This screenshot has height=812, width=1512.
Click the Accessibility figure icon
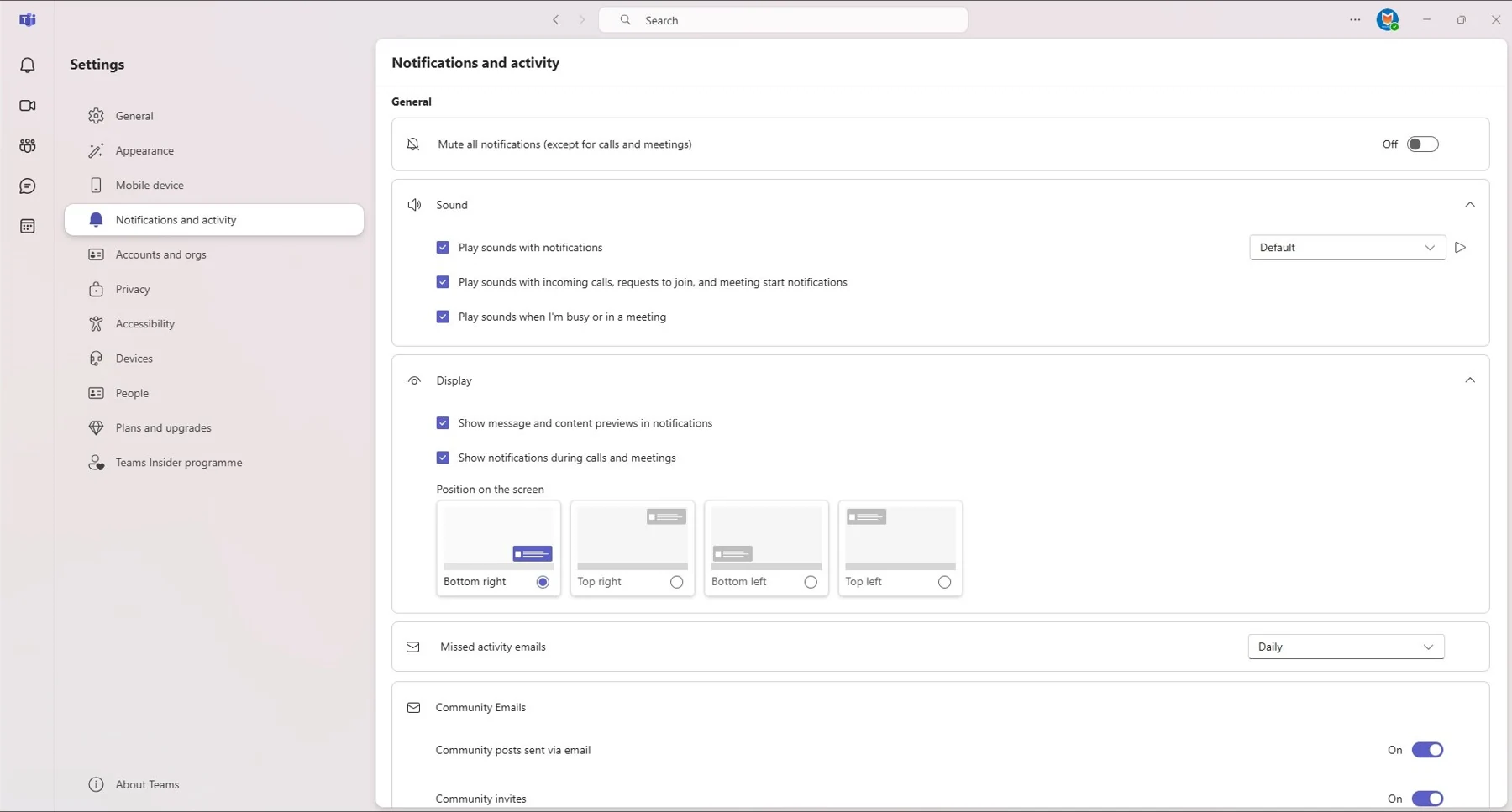97,323
